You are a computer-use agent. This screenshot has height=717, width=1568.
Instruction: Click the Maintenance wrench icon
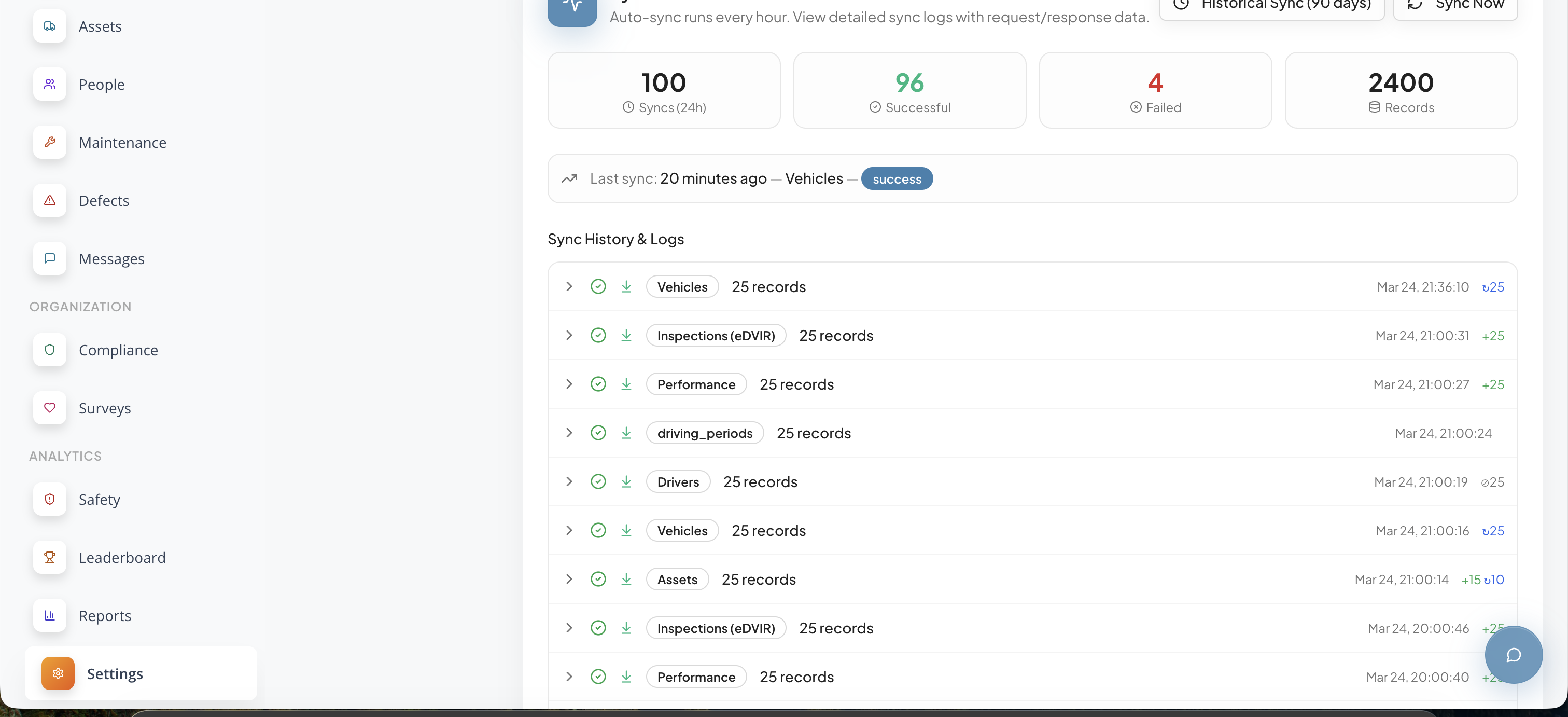tap(50, 142)
